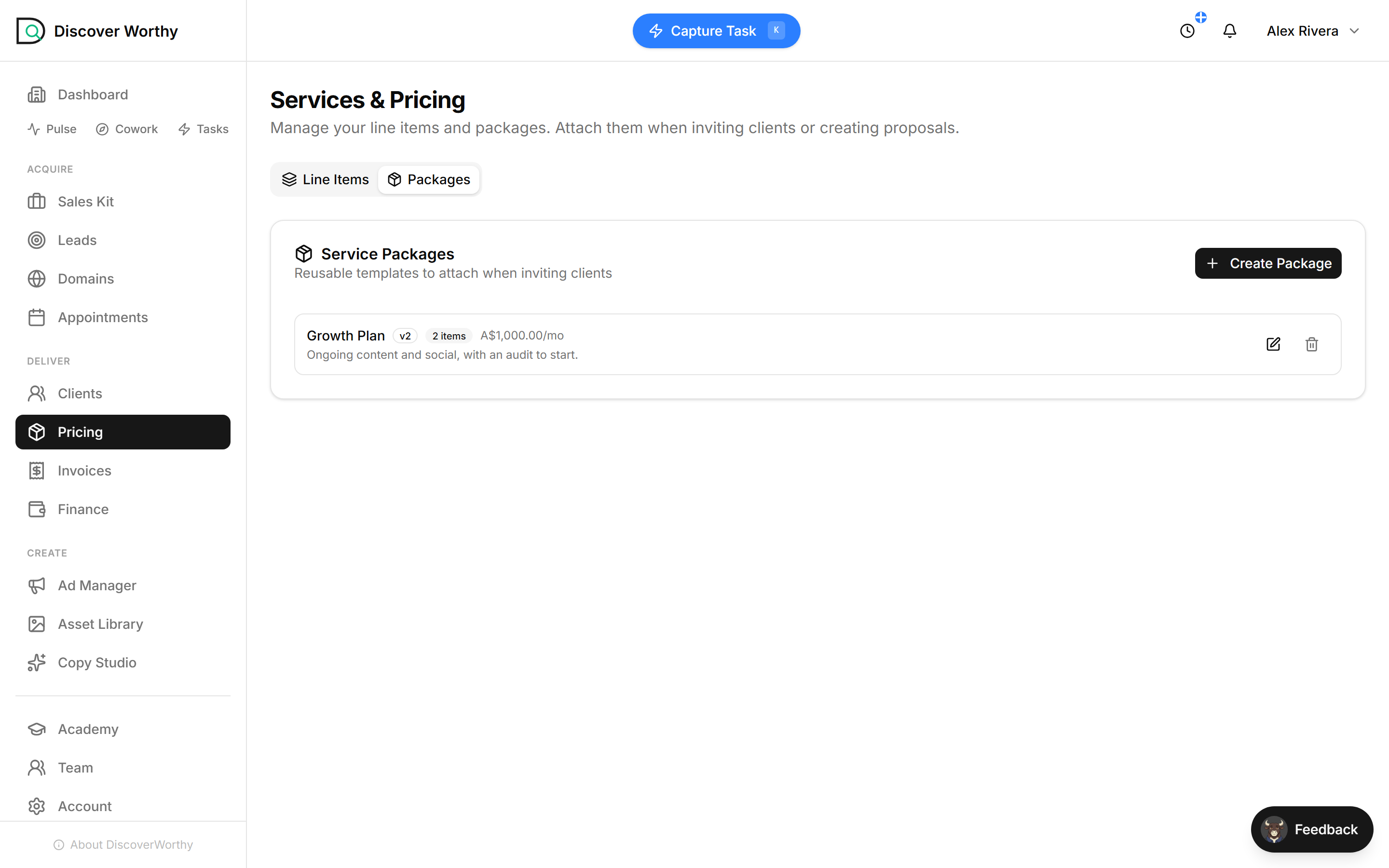Go to Copy Studio sparkle icon
Screen dimensions: 1389x868
[x=37, y=663]
